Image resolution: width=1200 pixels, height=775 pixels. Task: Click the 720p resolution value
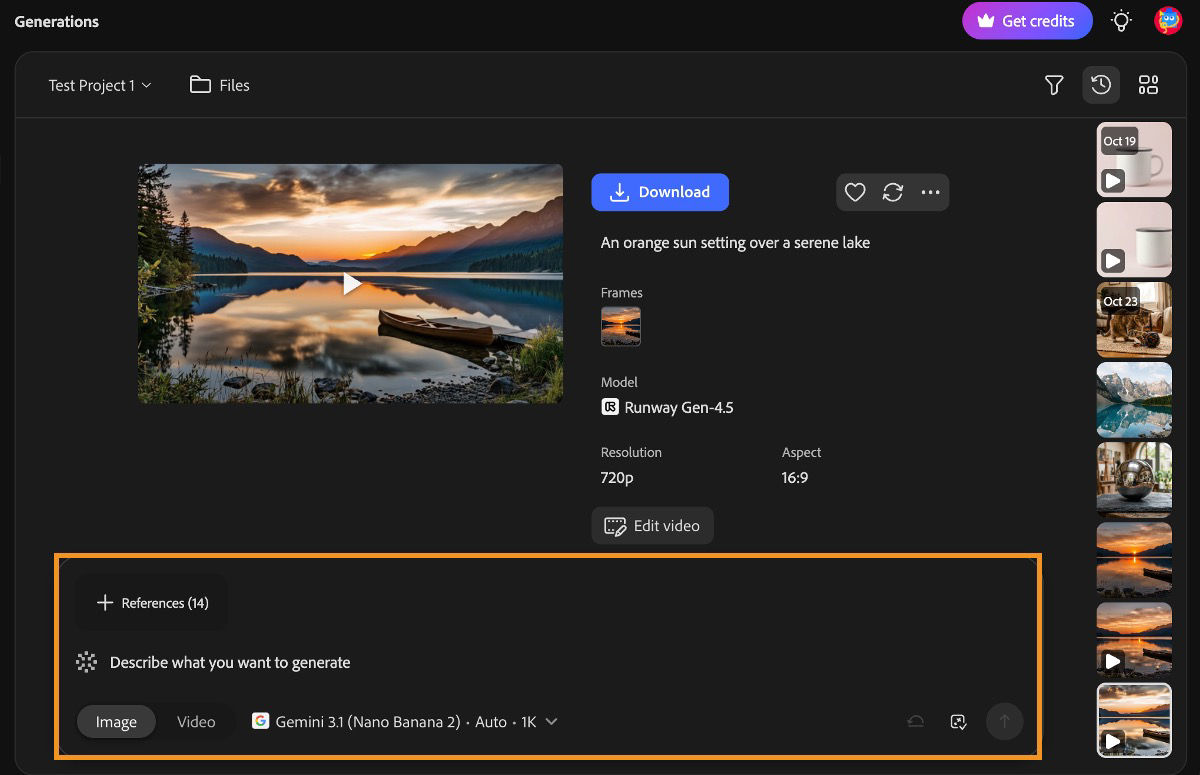point(617,478)
